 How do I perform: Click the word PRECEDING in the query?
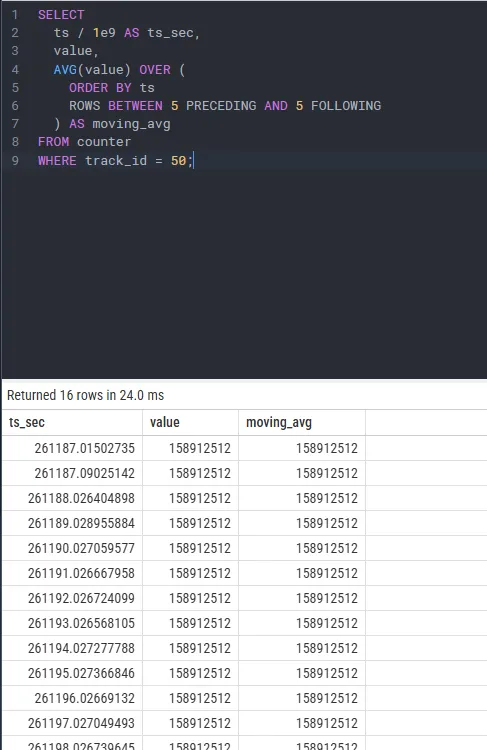pyautogui.click(x=221, y=106)
